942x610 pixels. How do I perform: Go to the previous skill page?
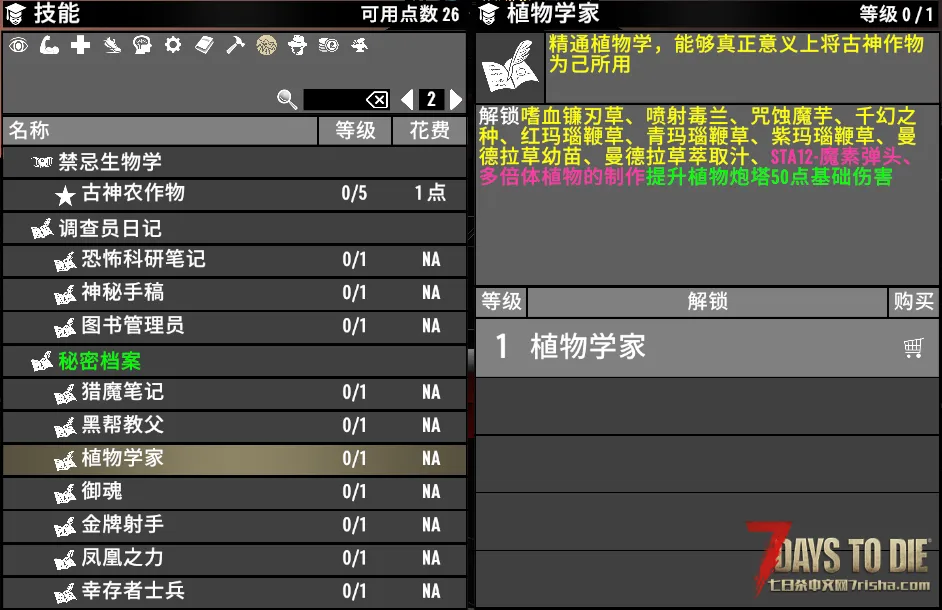[407, 99]
